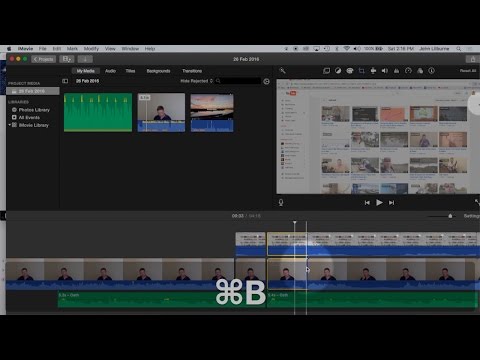Open the volume speaker icon in the viewer toolbar
This screenshot has width=480, height=360.
[x=385, y=71]
